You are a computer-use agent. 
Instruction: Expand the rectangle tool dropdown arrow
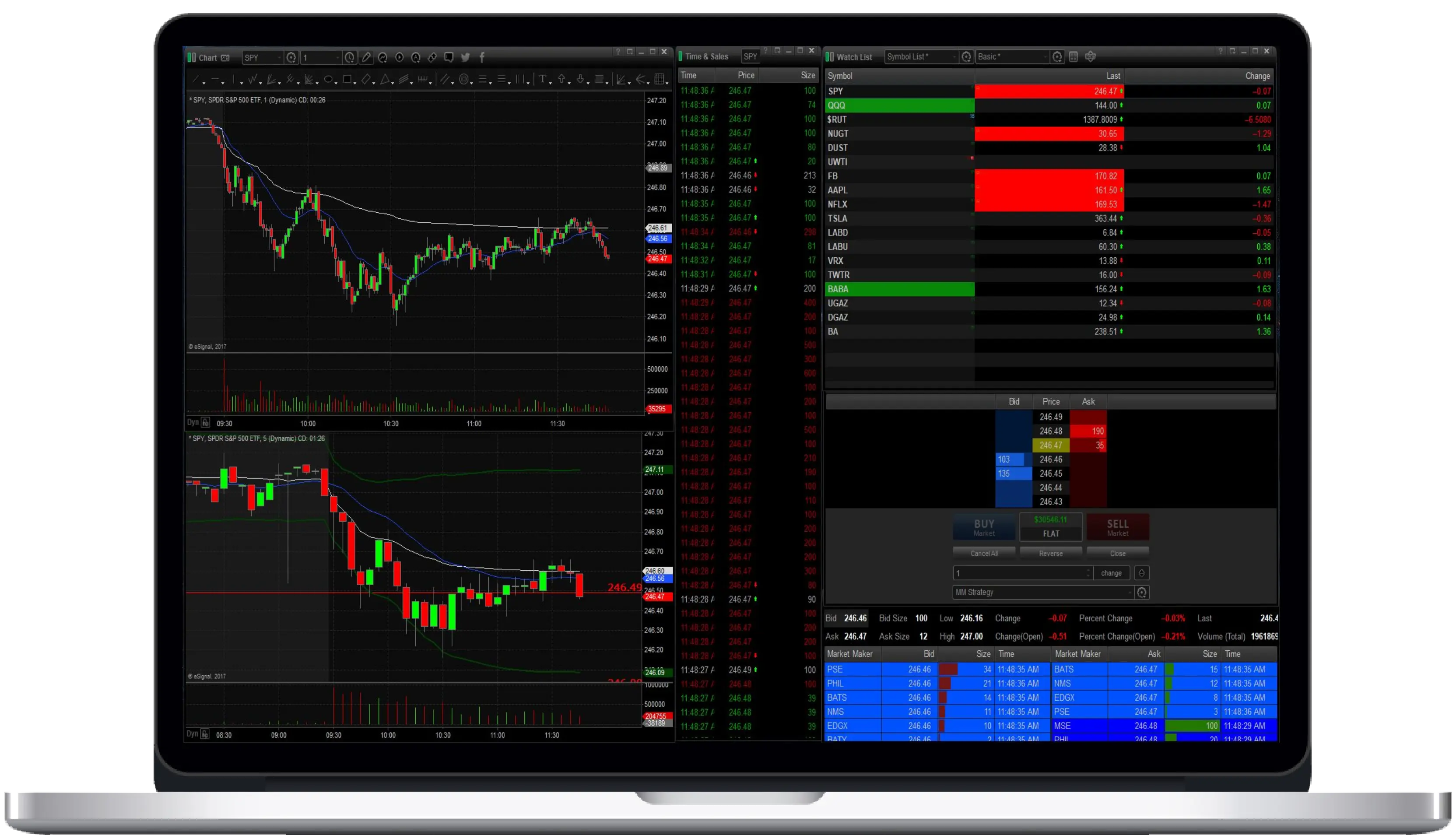pyautogui.click(x=355, y=83)
